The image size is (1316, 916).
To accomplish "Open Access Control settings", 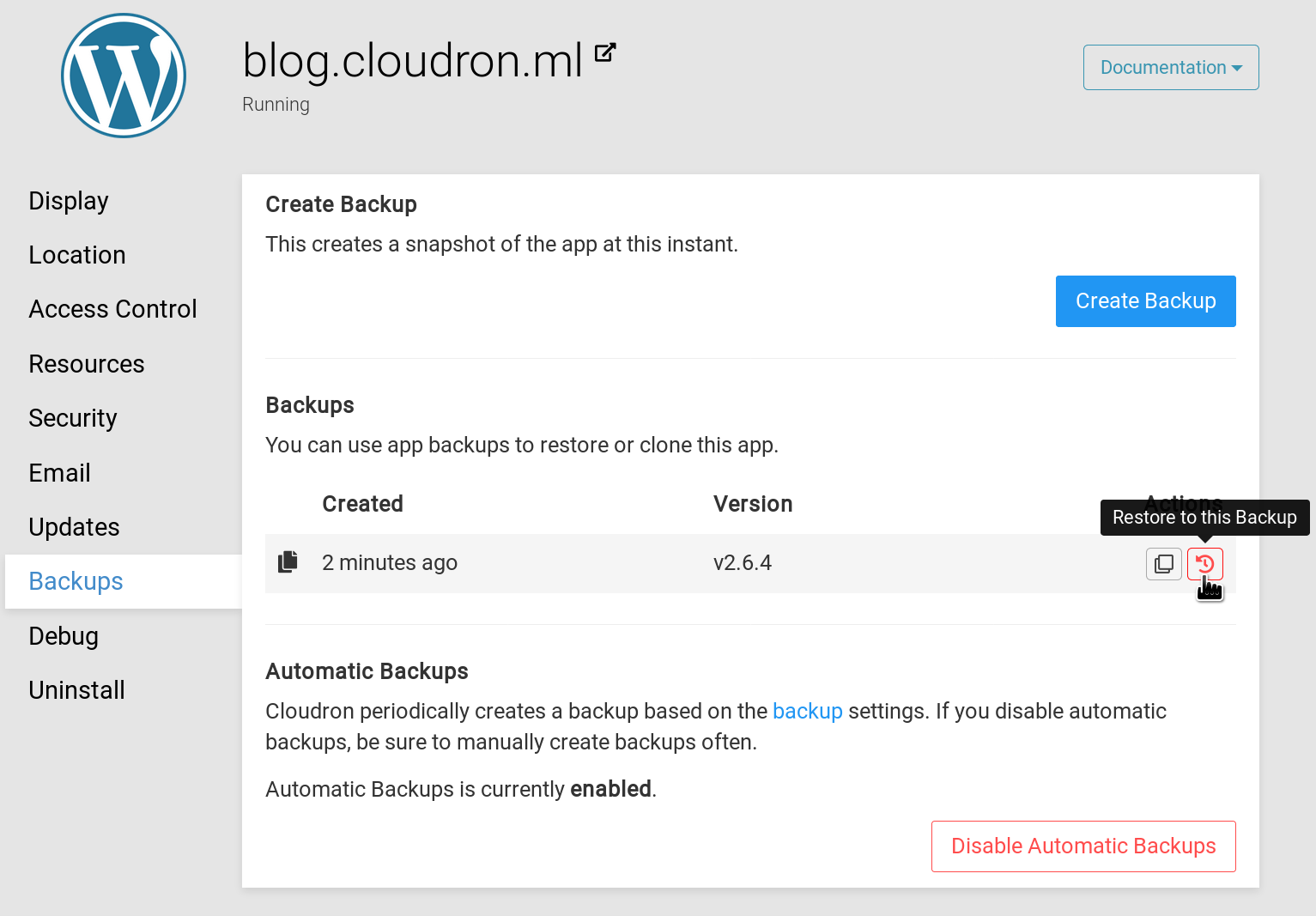I will tap(112, 309).
